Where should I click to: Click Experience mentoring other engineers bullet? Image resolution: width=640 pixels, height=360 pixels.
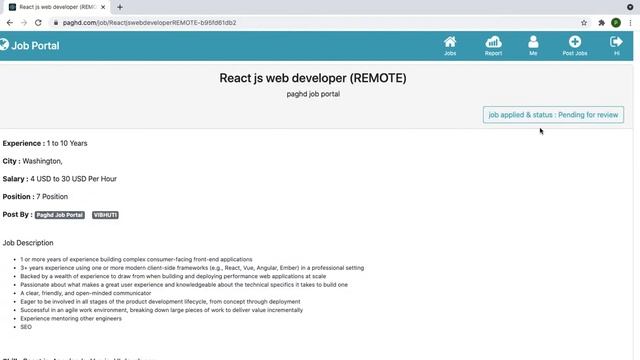tap(71, 318)
